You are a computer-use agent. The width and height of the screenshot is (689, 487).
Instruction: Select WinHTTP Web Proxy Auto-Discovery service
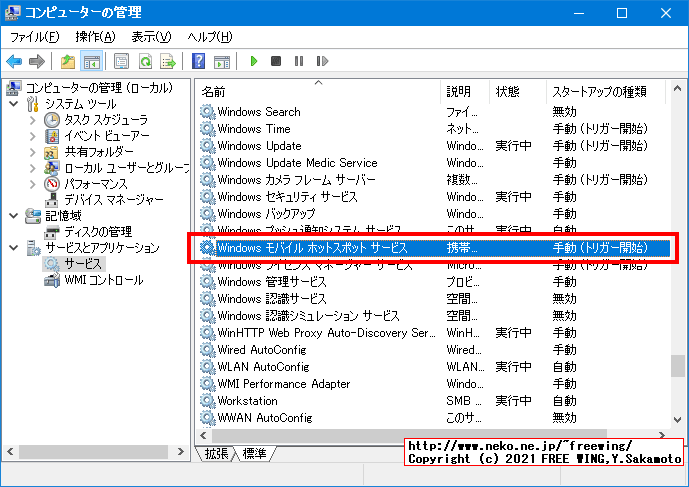pos(435,333)
